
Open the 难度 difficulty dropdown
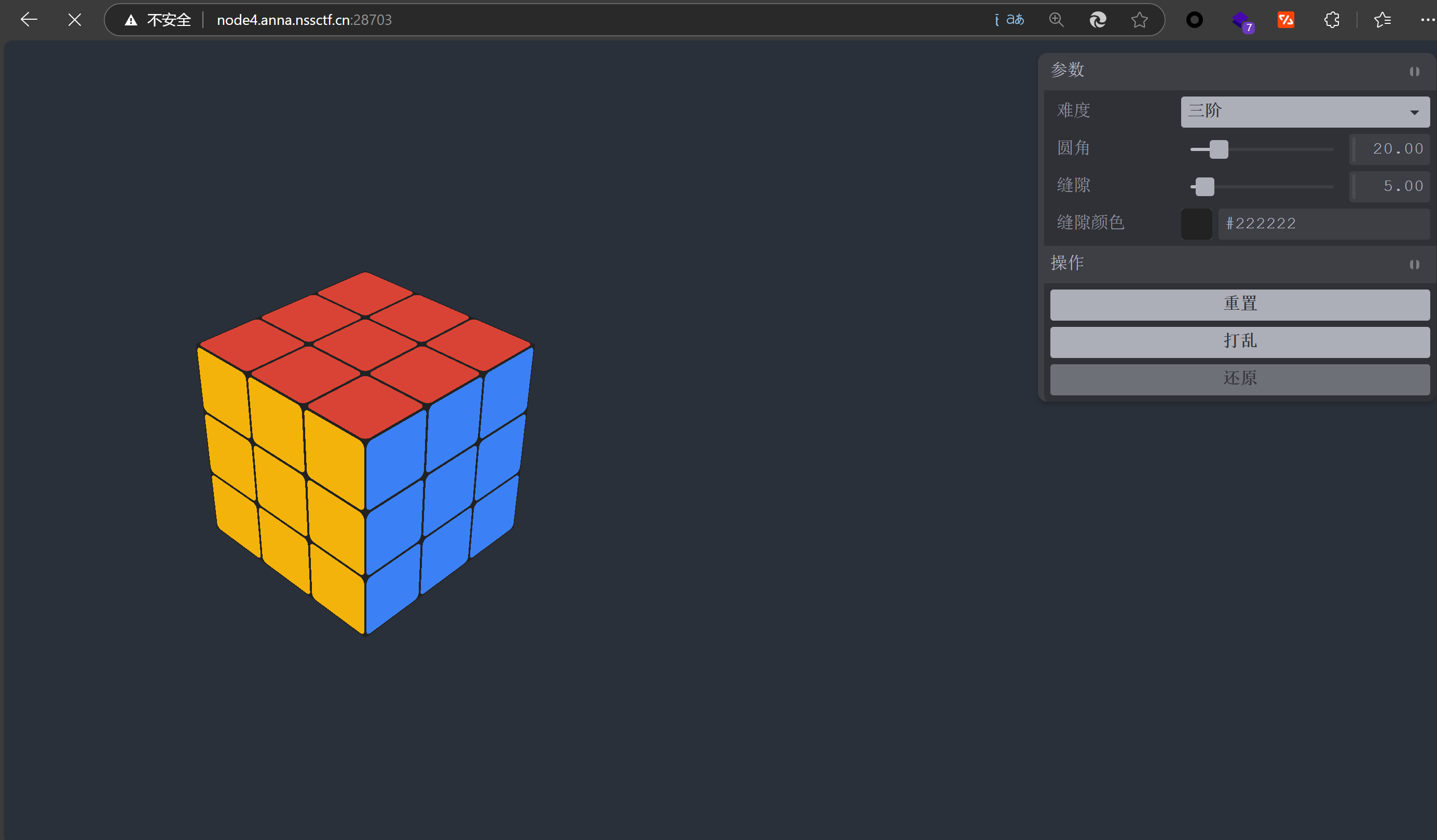1305,111
